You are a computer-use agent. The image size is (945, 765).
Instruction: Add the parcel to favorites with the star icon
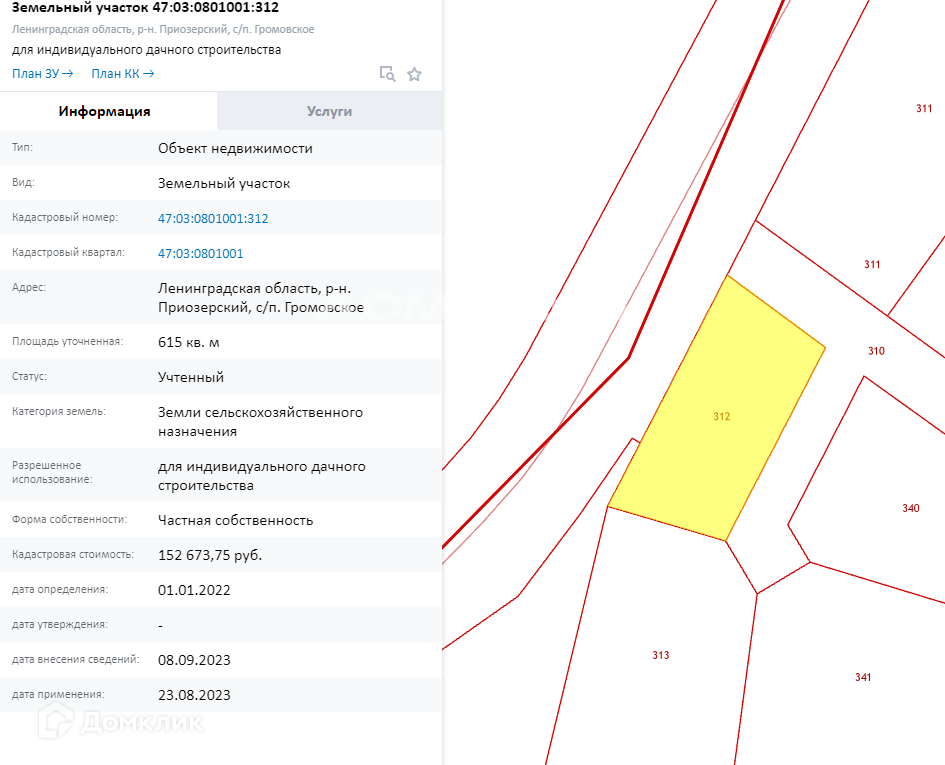pos(414,74)
